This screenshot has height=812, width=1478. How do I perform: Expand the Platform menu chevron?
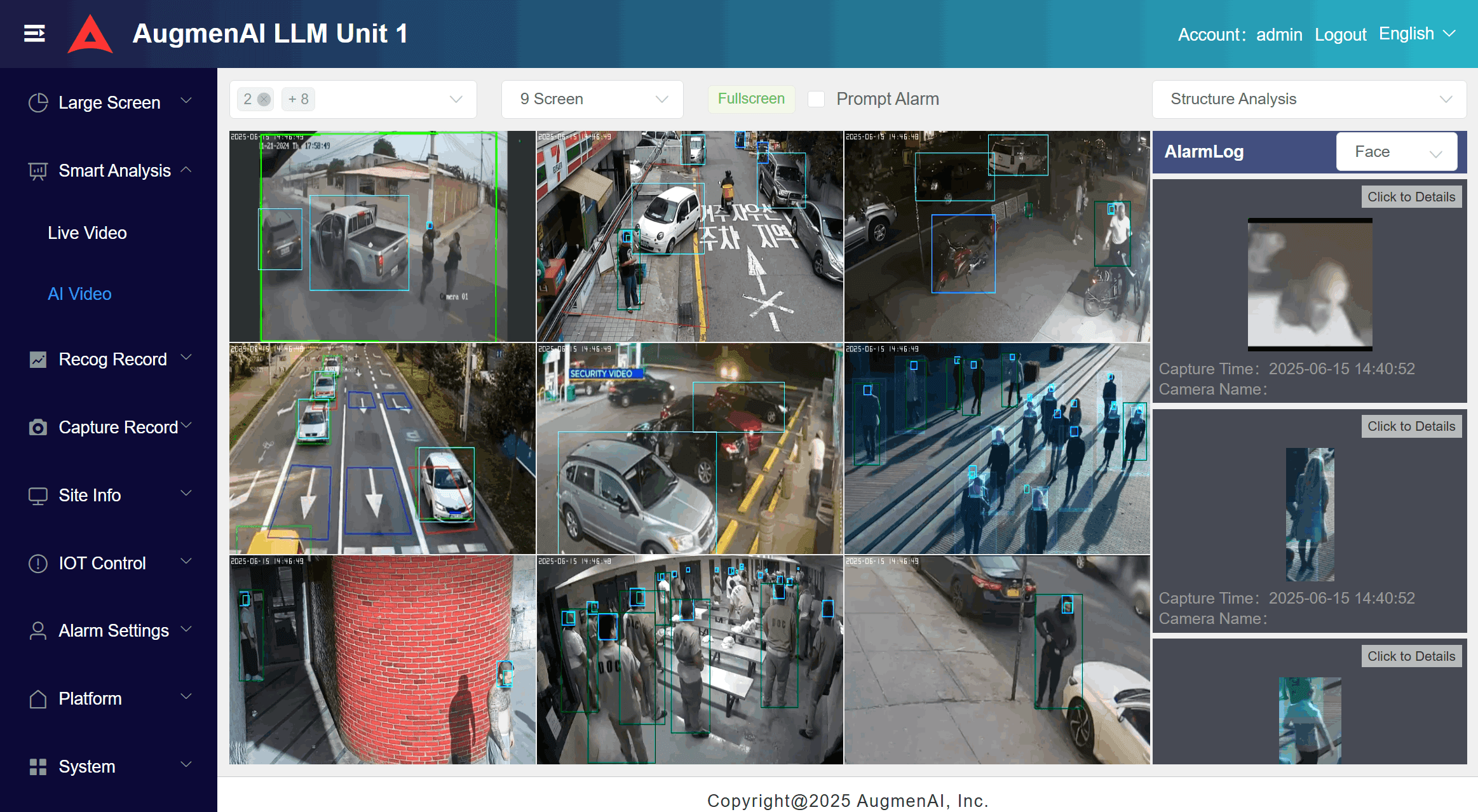(186, 696)
